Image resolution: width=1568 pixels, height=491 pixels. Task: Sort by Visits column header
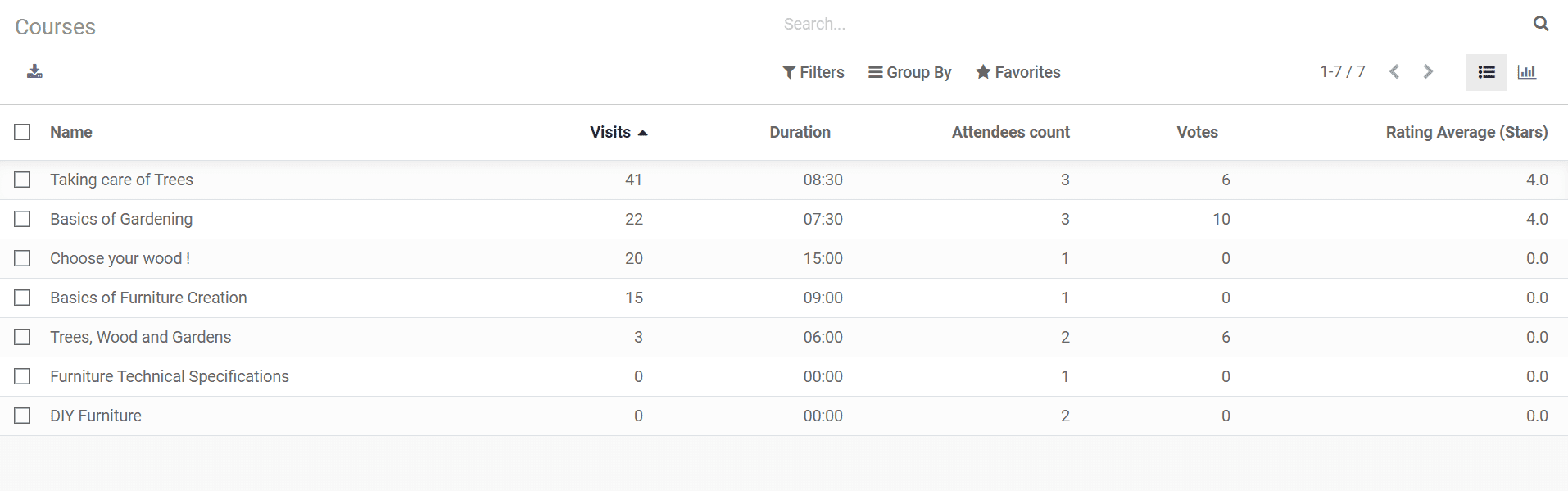[610, 132]
